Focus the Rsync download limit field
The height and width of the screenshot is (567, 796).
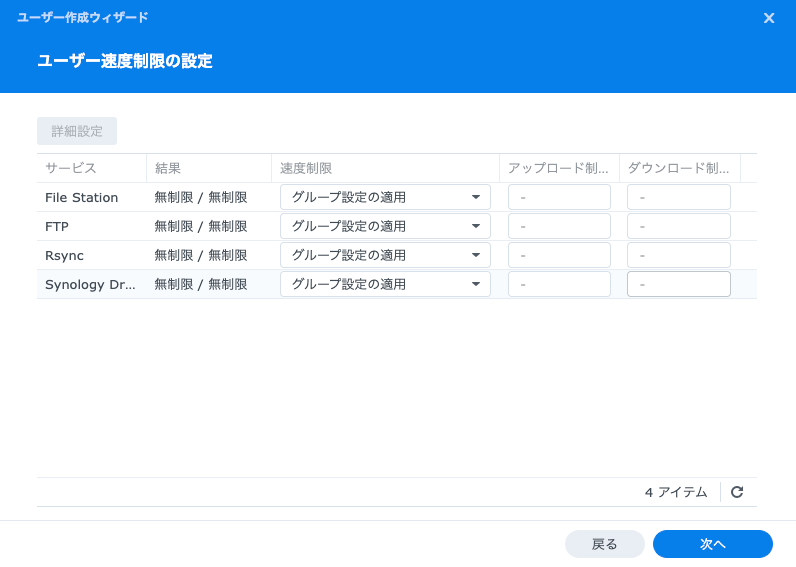[678, 255]
